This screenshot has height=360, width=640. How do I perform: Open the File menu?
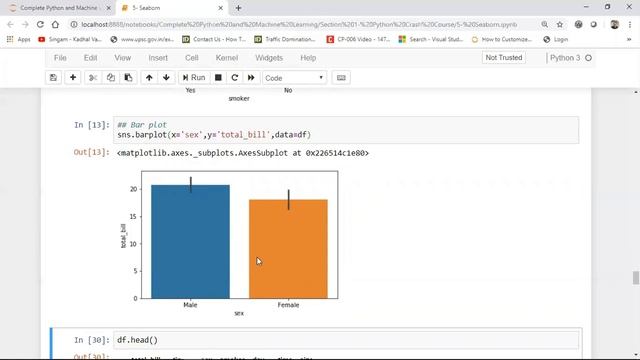[x=60, y=58]
